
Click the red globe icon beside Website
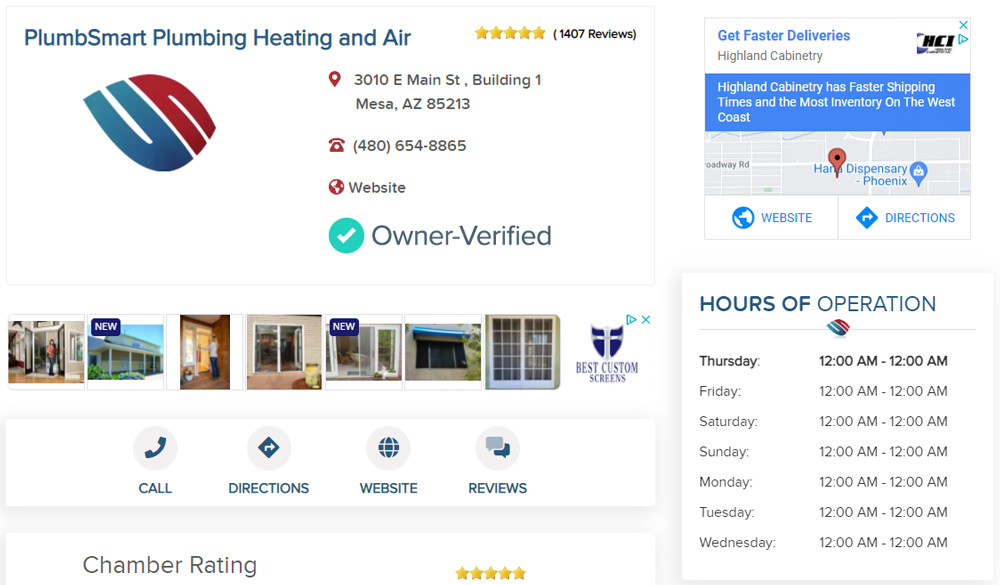336,187
